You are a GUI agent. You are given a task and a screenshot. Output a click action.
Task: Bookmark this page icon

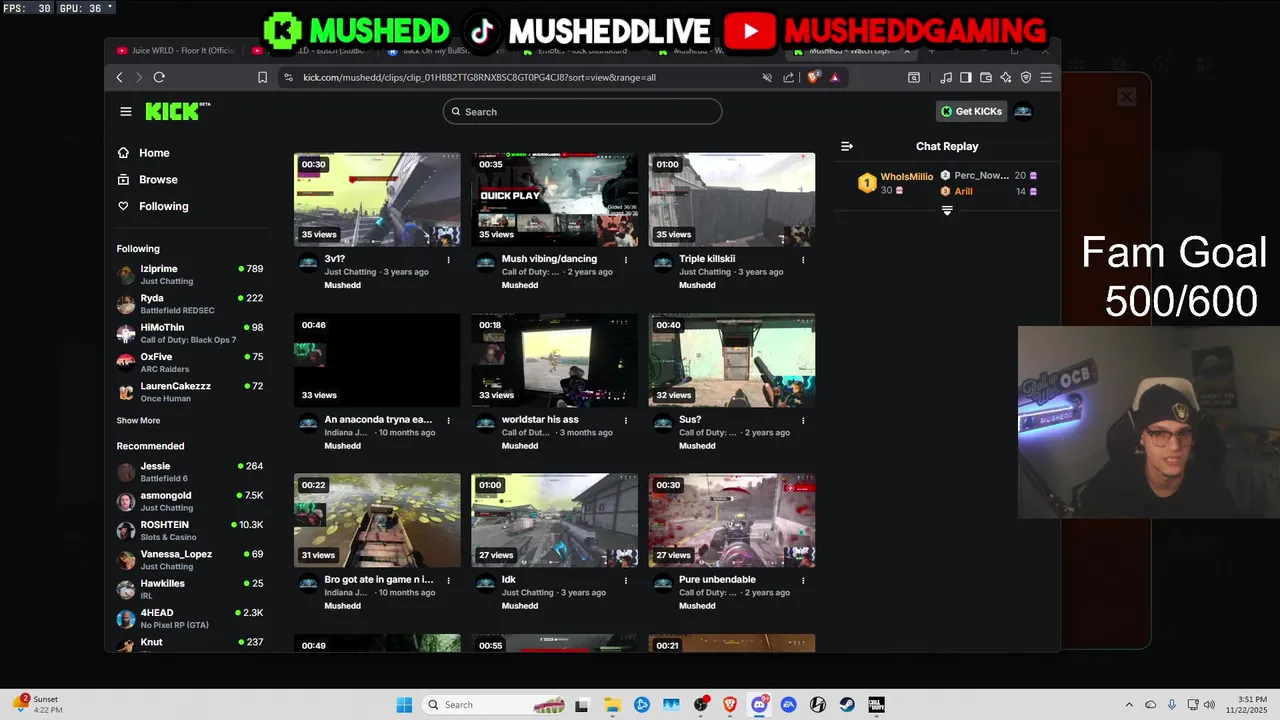262,77
